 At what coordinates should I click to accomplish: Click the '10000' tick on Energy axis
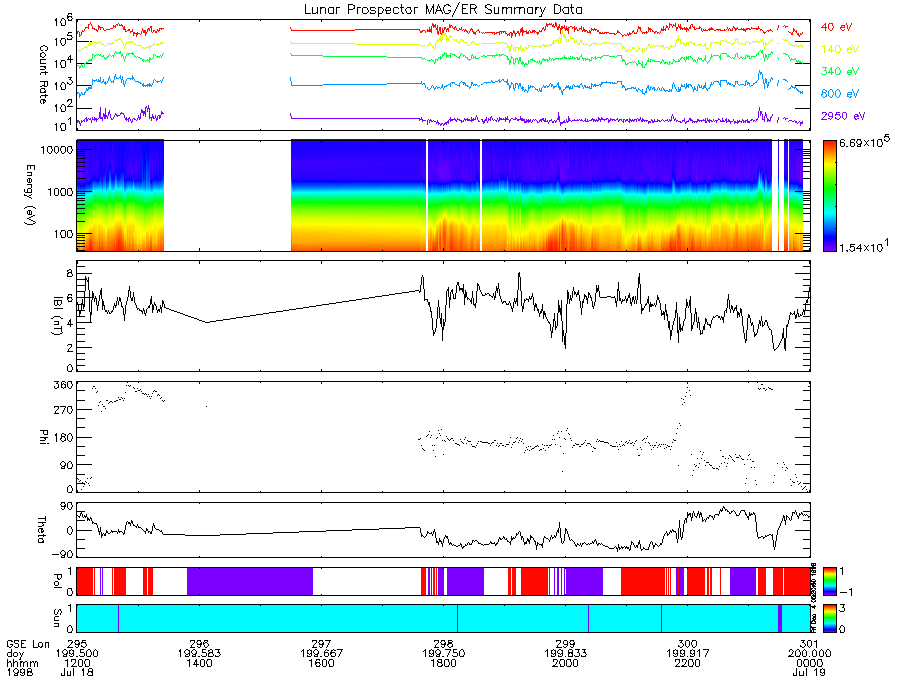click(56, 150)
